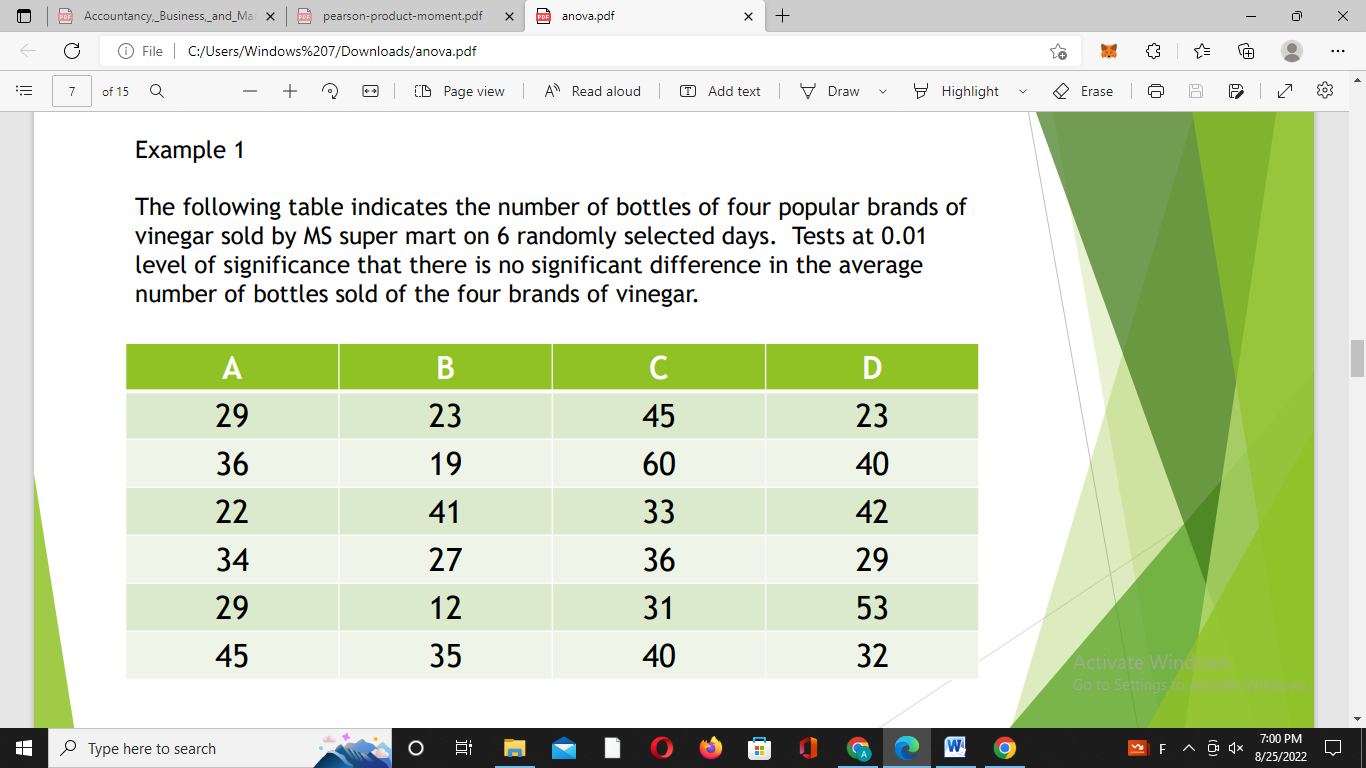Image resolution: width=1366 pixels, height=768 pixels.
Task: Select the Erase tool
Action: 1083,91
